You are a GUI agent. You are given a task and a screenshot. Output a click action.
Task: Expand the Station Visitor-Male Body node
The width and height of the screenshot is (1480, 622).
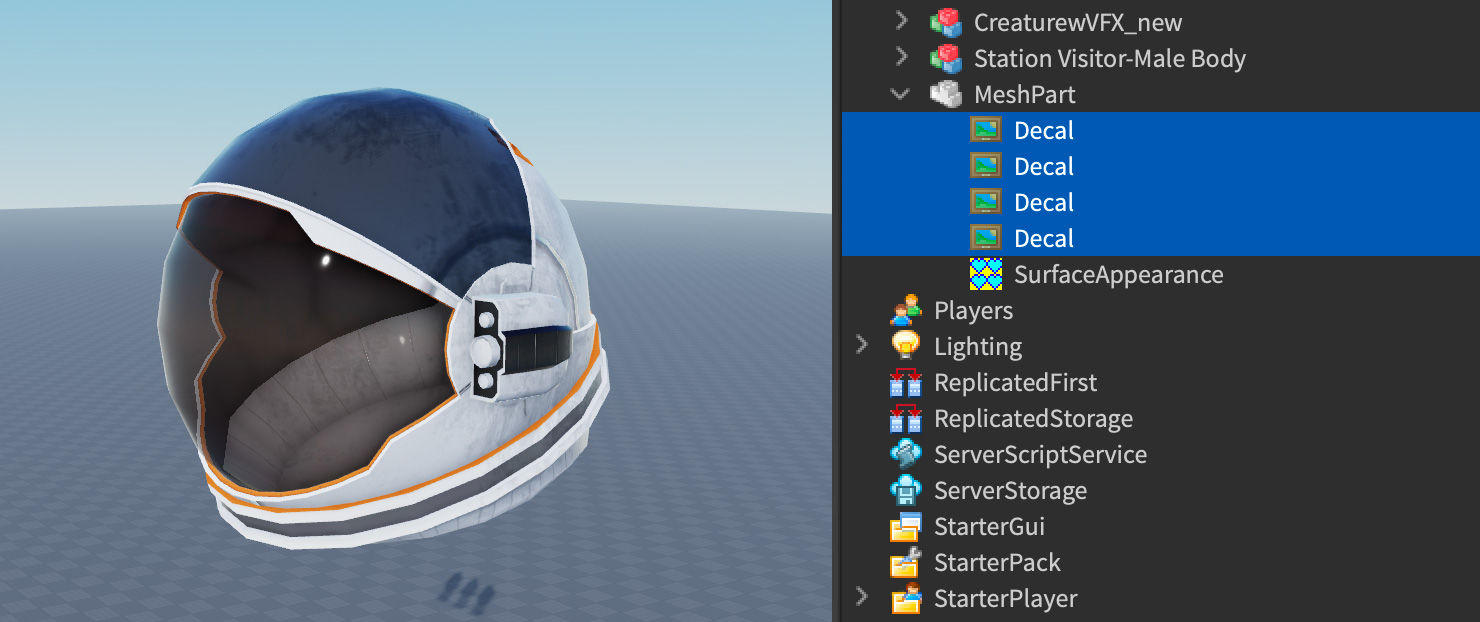[901, 57]
